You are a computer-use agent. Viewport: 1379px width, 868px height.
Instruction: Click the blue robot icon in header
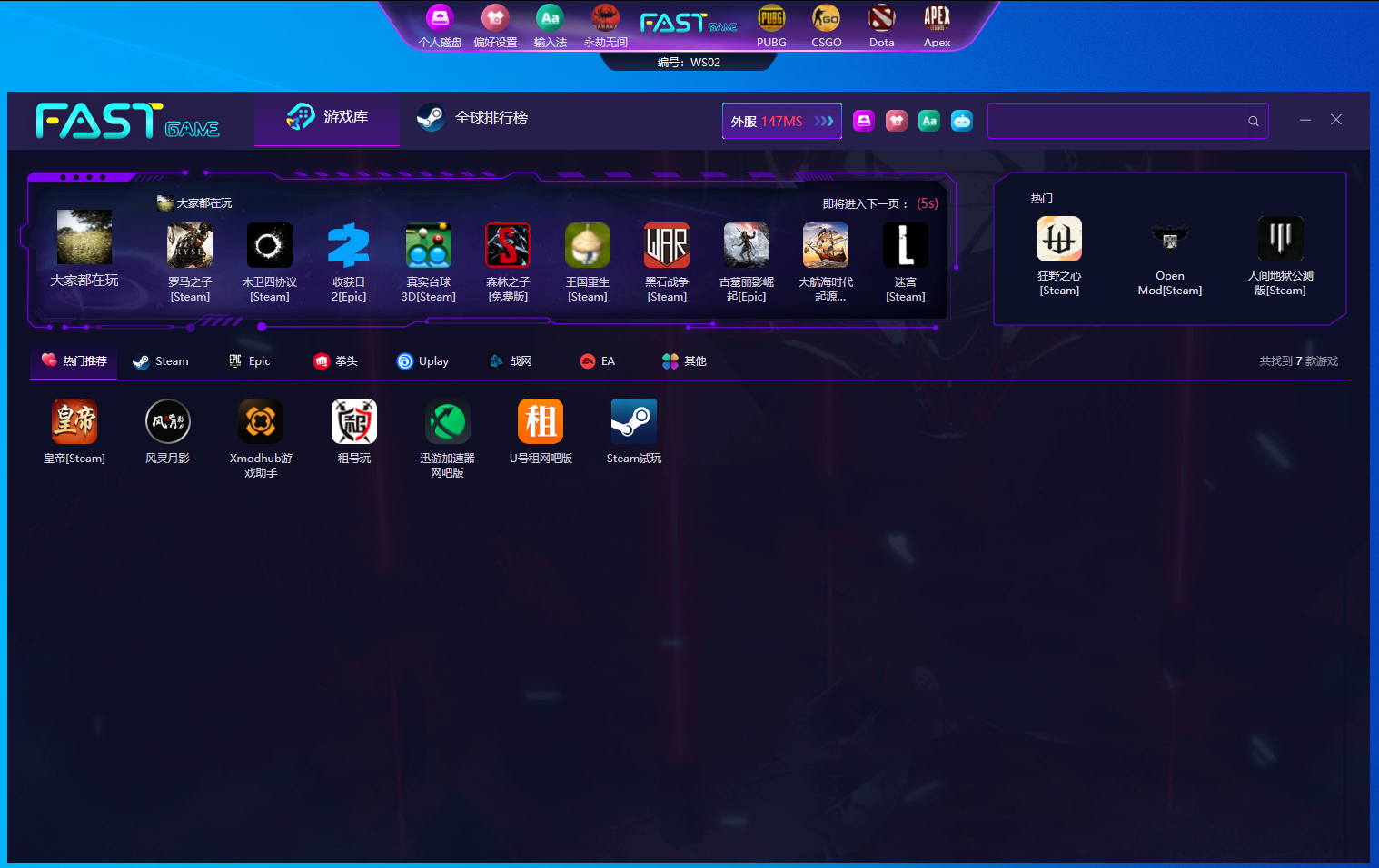[962, 121]
